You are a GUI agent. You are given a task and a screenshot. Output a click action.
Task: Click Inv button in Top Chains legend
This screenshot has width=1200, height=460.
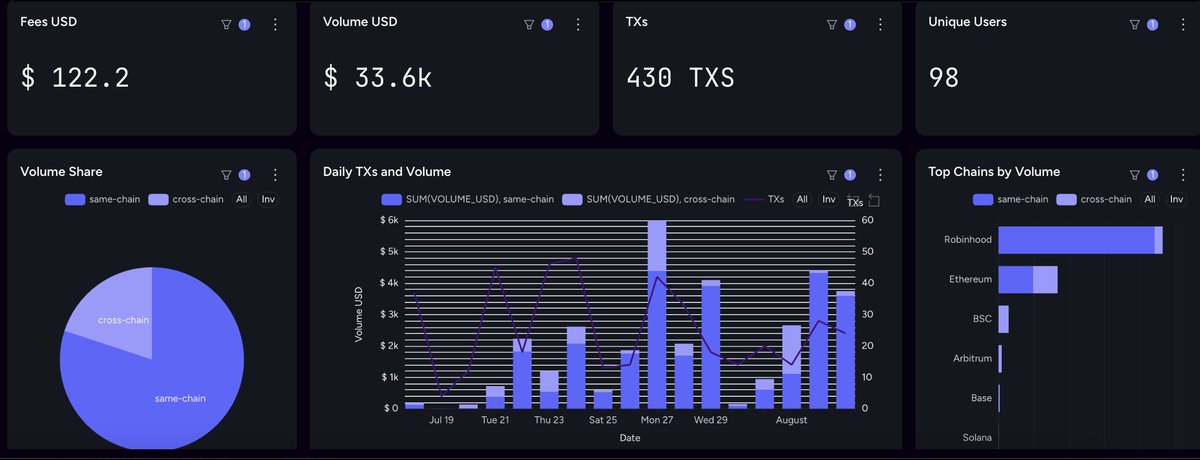(1177, 199)
